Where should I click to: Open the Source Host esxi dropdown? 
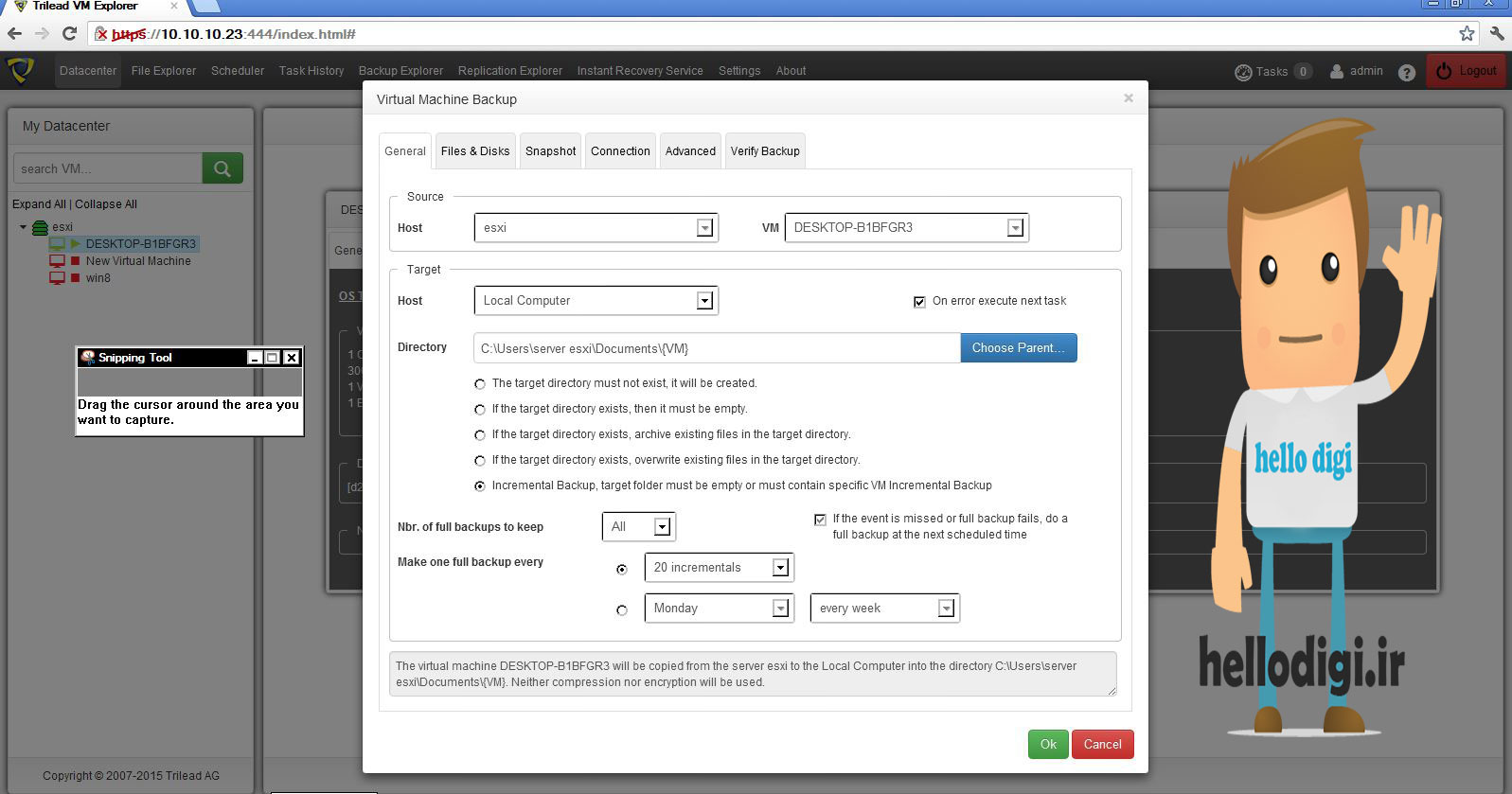596,227
